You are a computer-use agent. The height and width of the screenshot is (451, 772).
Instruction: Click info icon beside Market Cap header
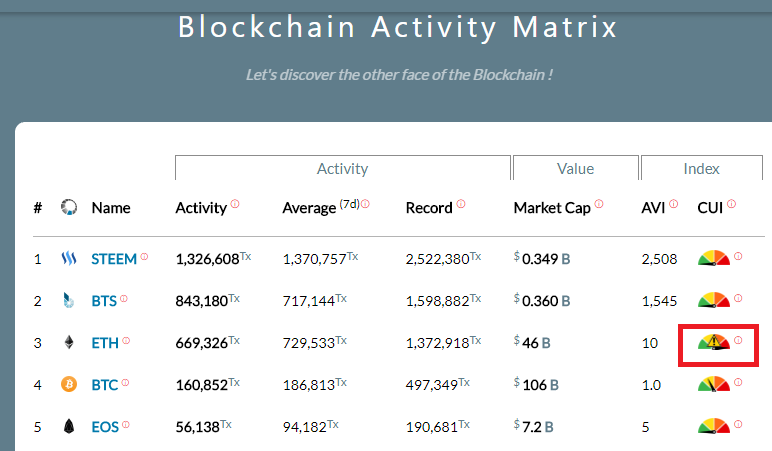[x=598, y=204]
